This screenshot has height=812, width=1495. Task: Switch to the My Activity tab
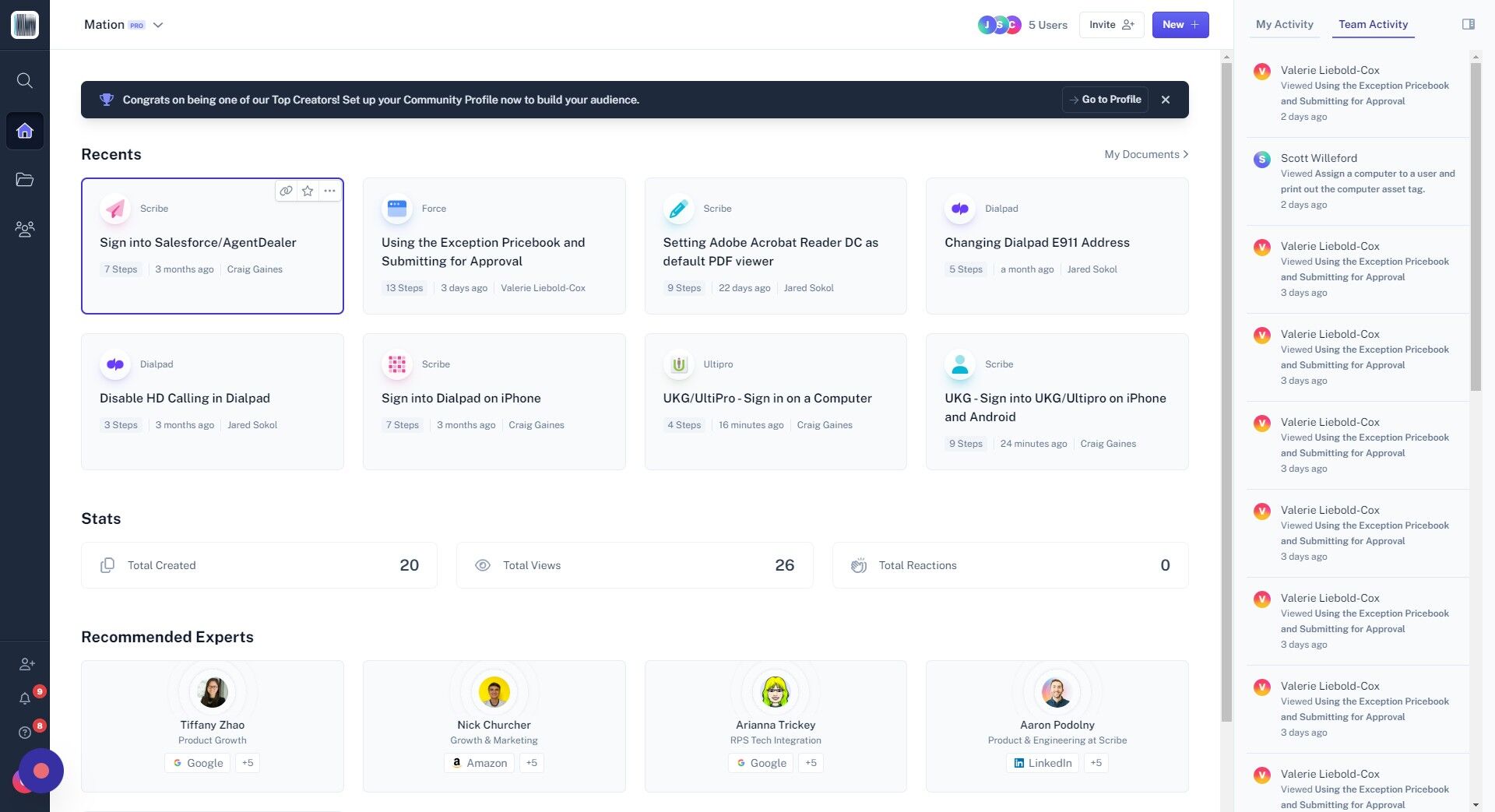[x=1284, y=24]
